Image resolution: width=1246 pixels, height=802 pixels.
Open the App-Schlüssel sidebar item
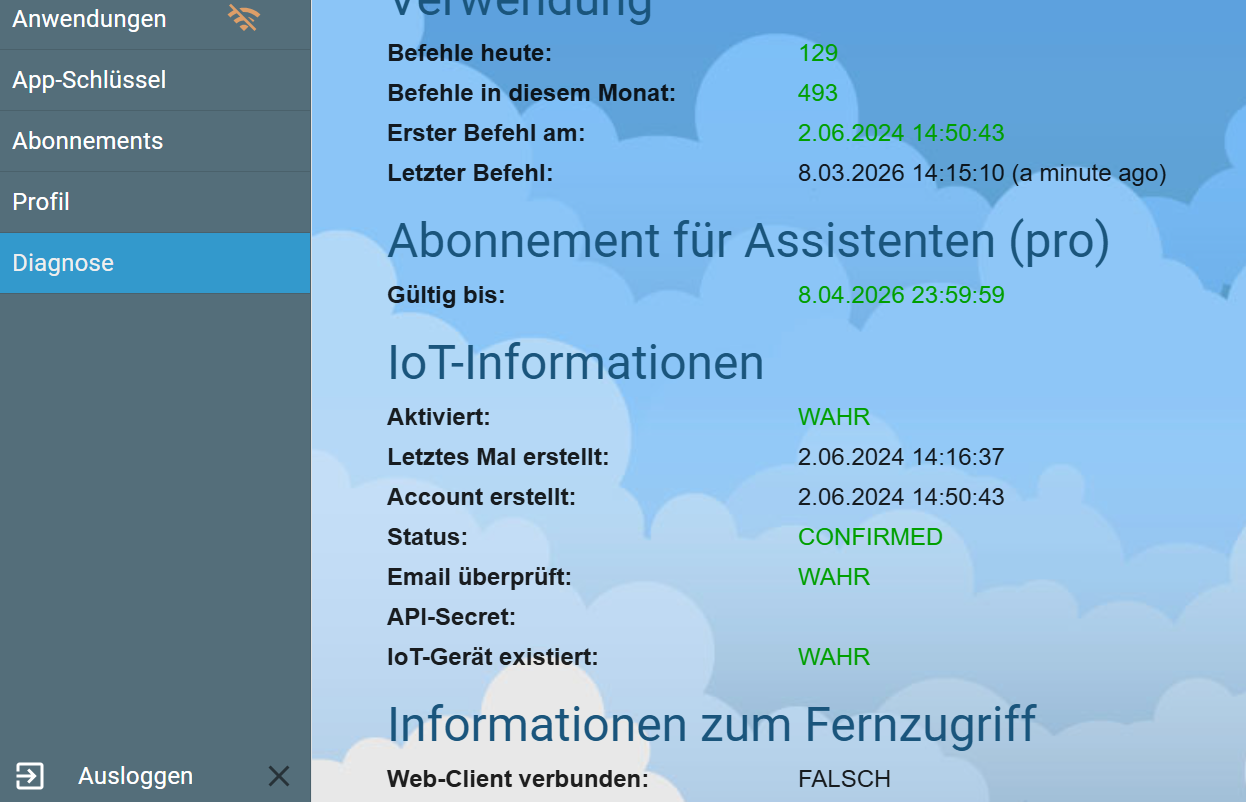point(155,80)
